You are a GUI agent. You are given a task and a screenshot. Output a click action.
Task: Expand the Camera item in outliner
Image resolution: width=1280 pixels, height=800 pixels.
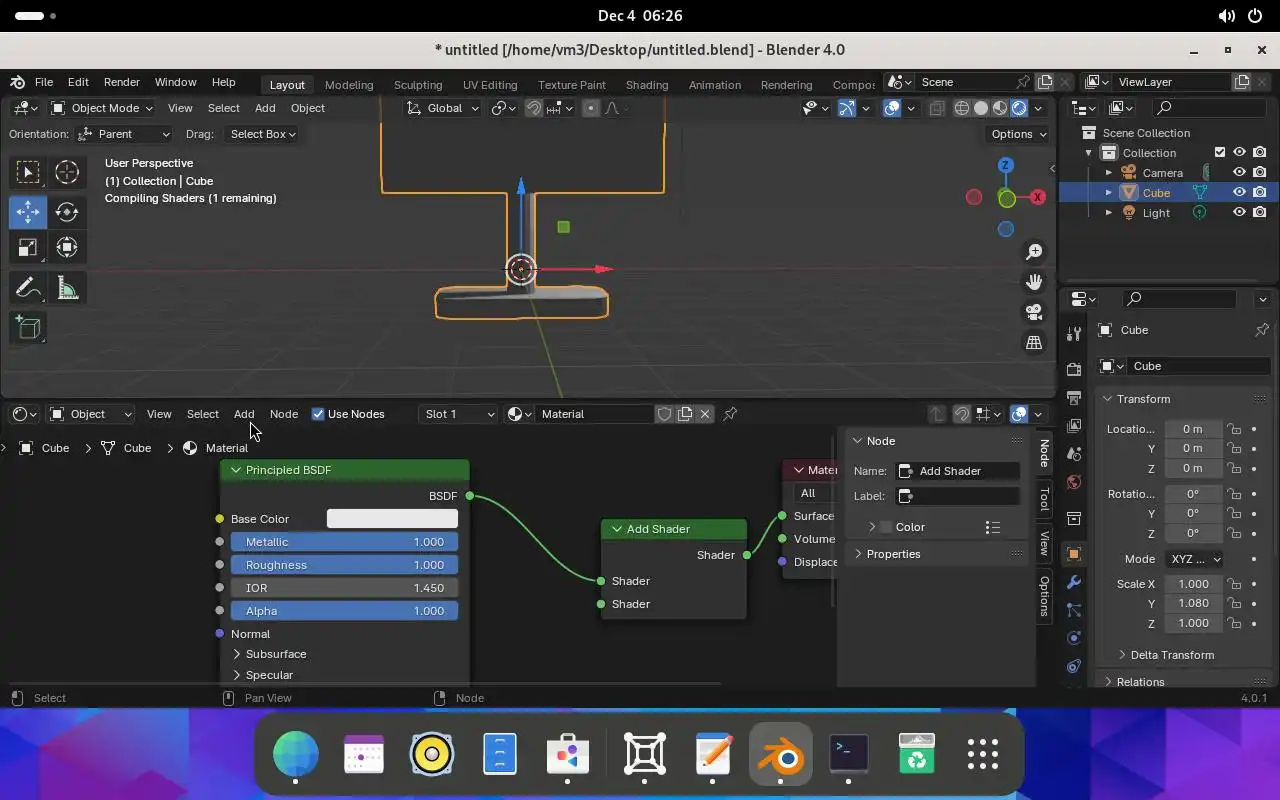pyautogui.click(x=1108, y=172)
